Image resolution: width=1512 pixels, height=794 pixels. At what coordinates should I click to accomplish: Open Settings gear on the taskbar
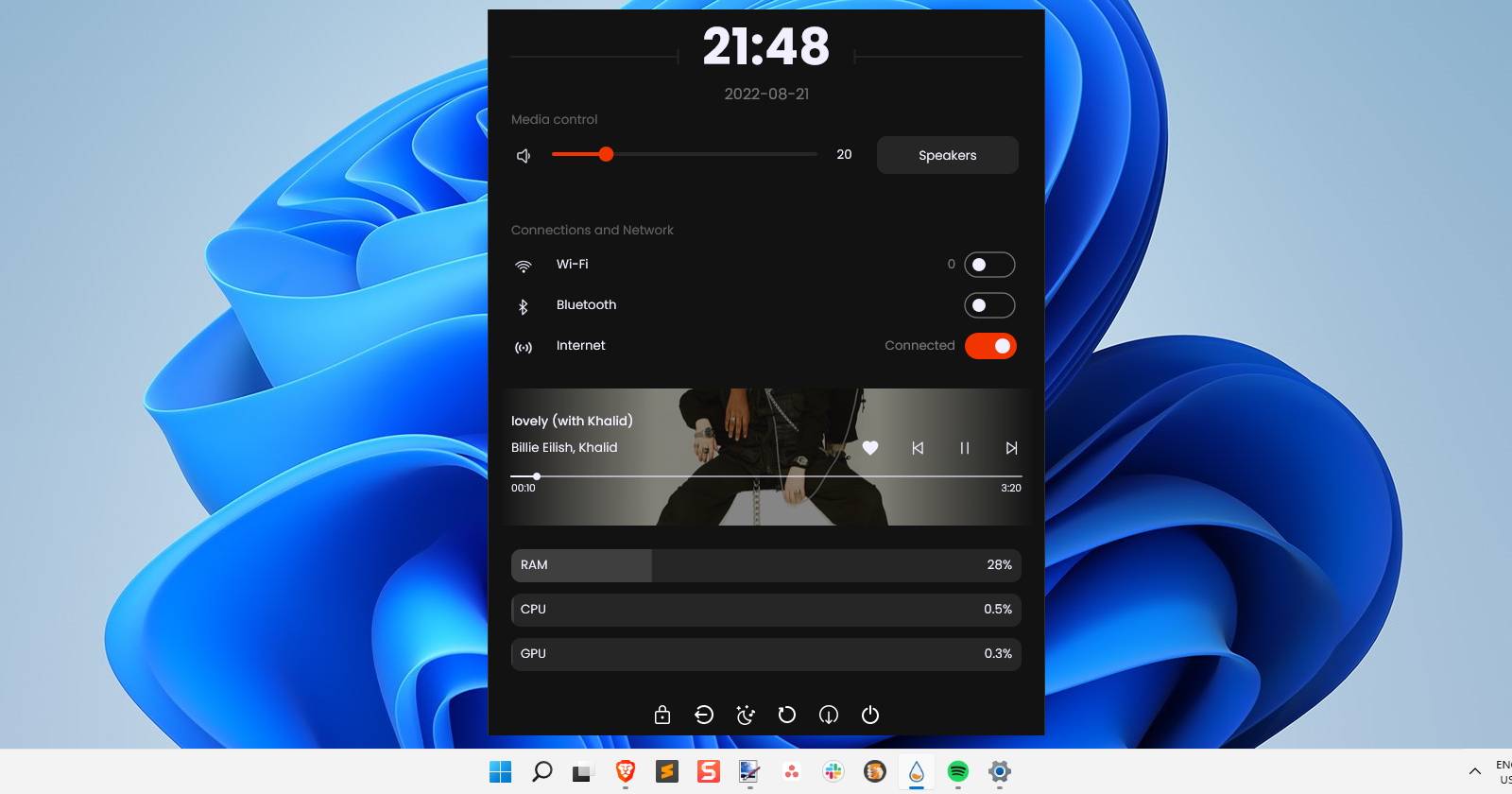(x=1000, y=771)
